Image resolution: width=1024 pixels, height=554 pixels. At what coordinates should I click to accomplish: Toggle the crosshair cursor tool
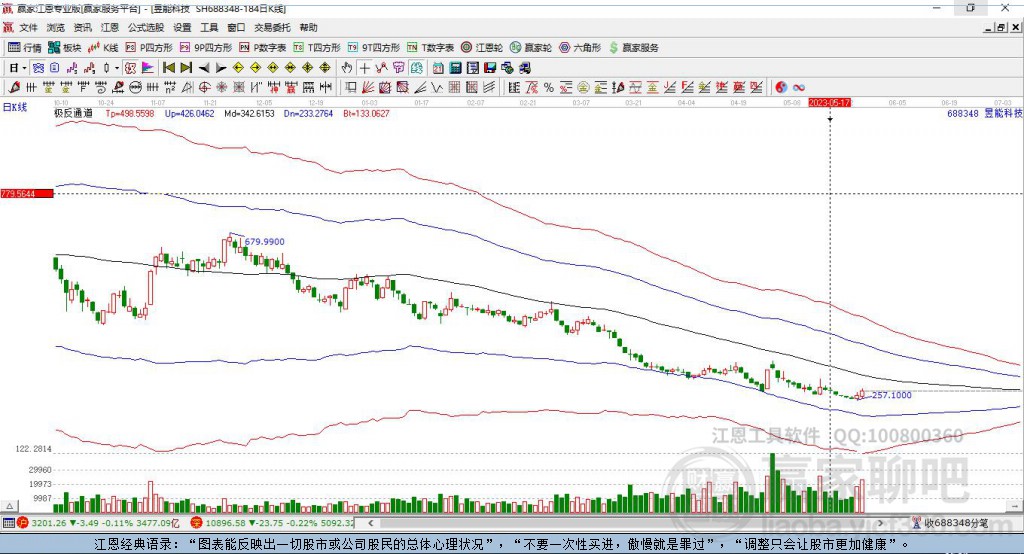pyautogui.click(x=364, y=68)
